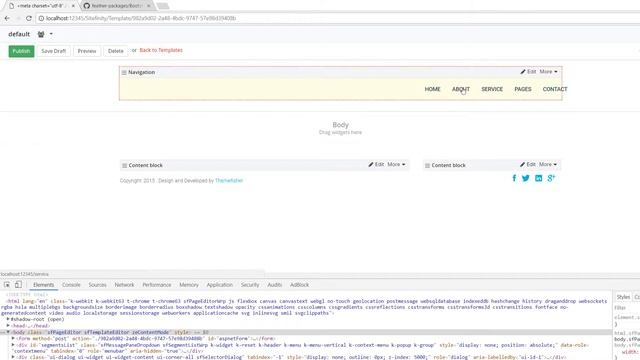Click the green Publish button
This screenshot has height=360, width=640.
(21, 51)
